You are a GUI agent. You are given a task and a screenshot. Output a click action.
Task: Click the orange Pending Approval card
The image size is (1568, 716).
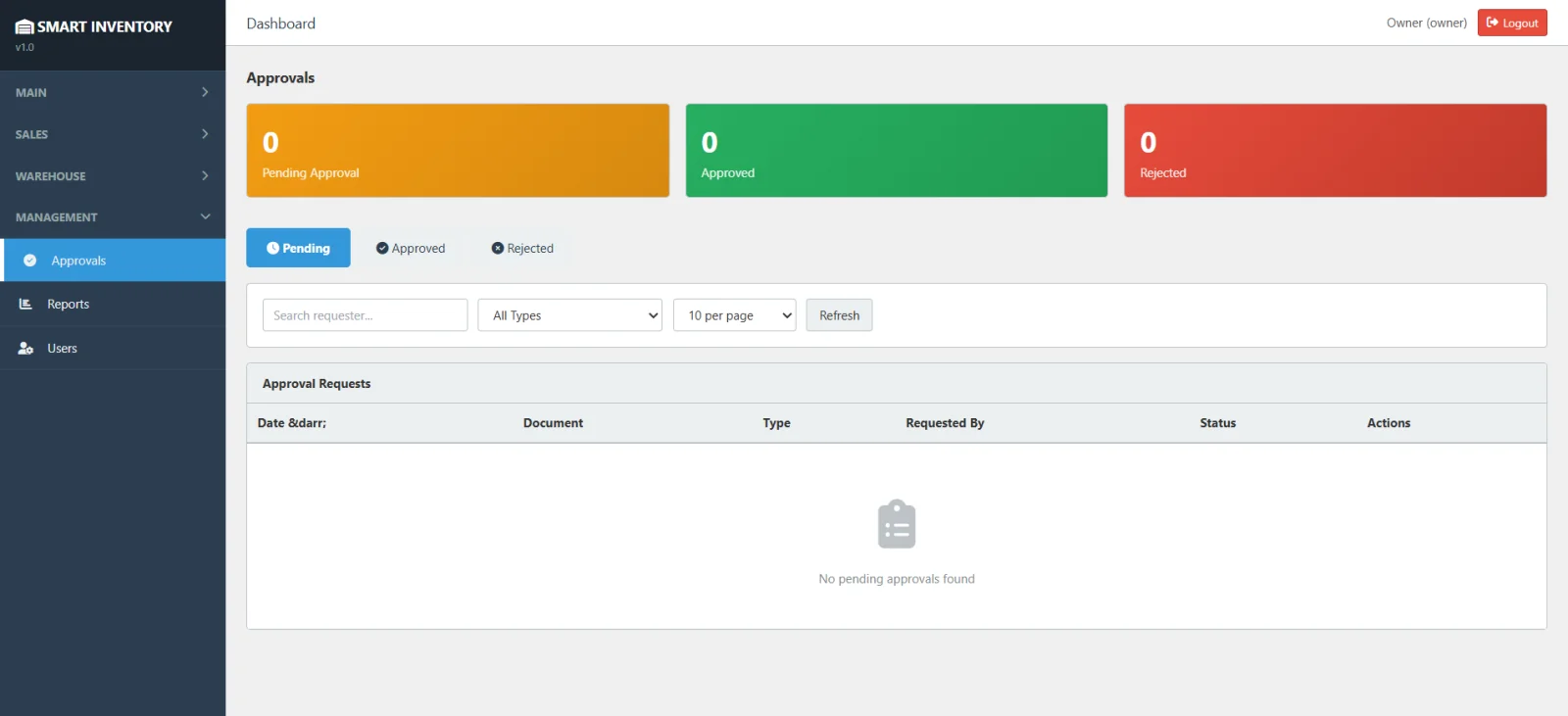click(x=458, y=151)
